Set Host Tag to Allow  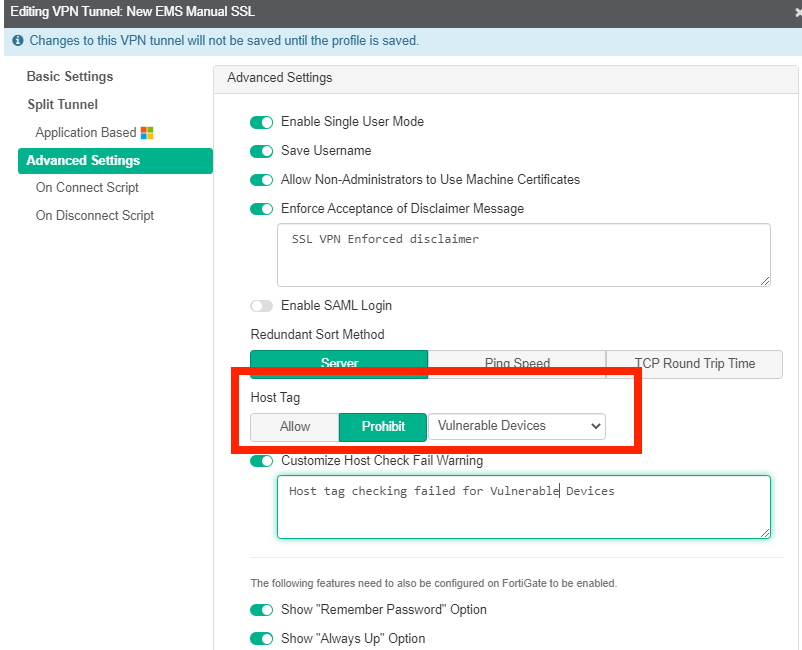click(295, 426)
